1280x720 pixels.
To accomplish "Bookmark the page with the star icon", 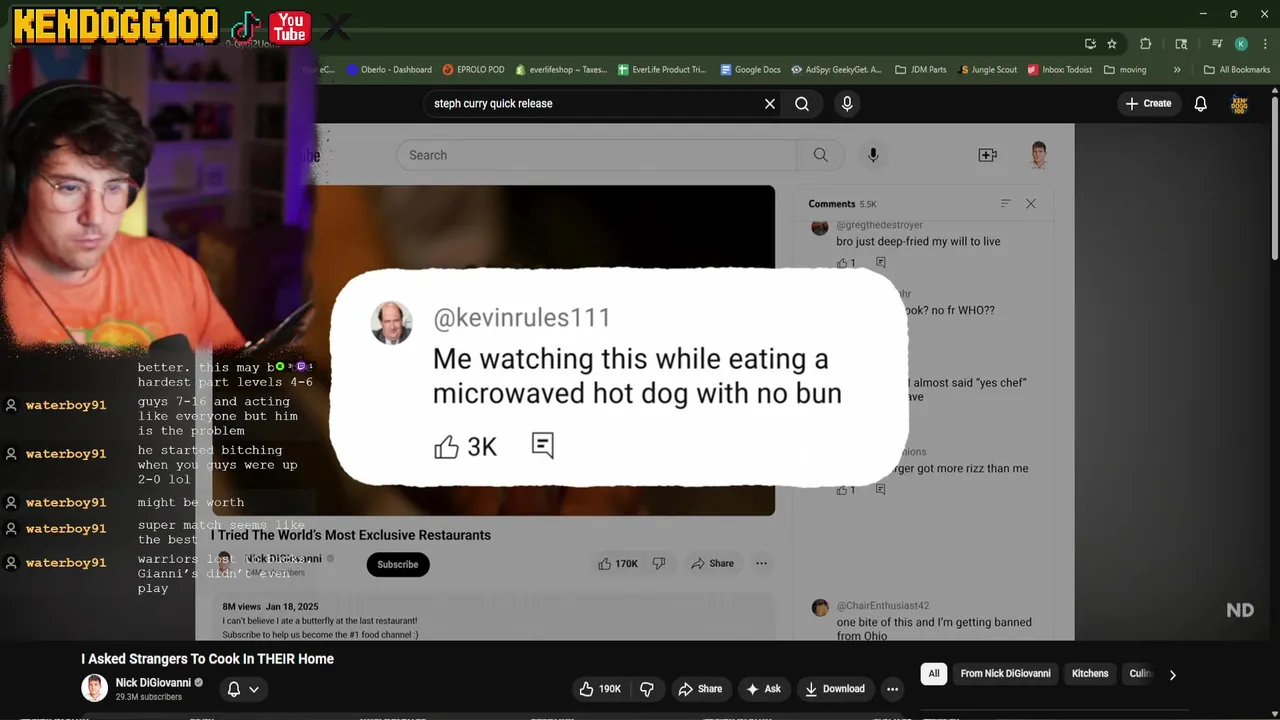I will tap(1112, 44).
